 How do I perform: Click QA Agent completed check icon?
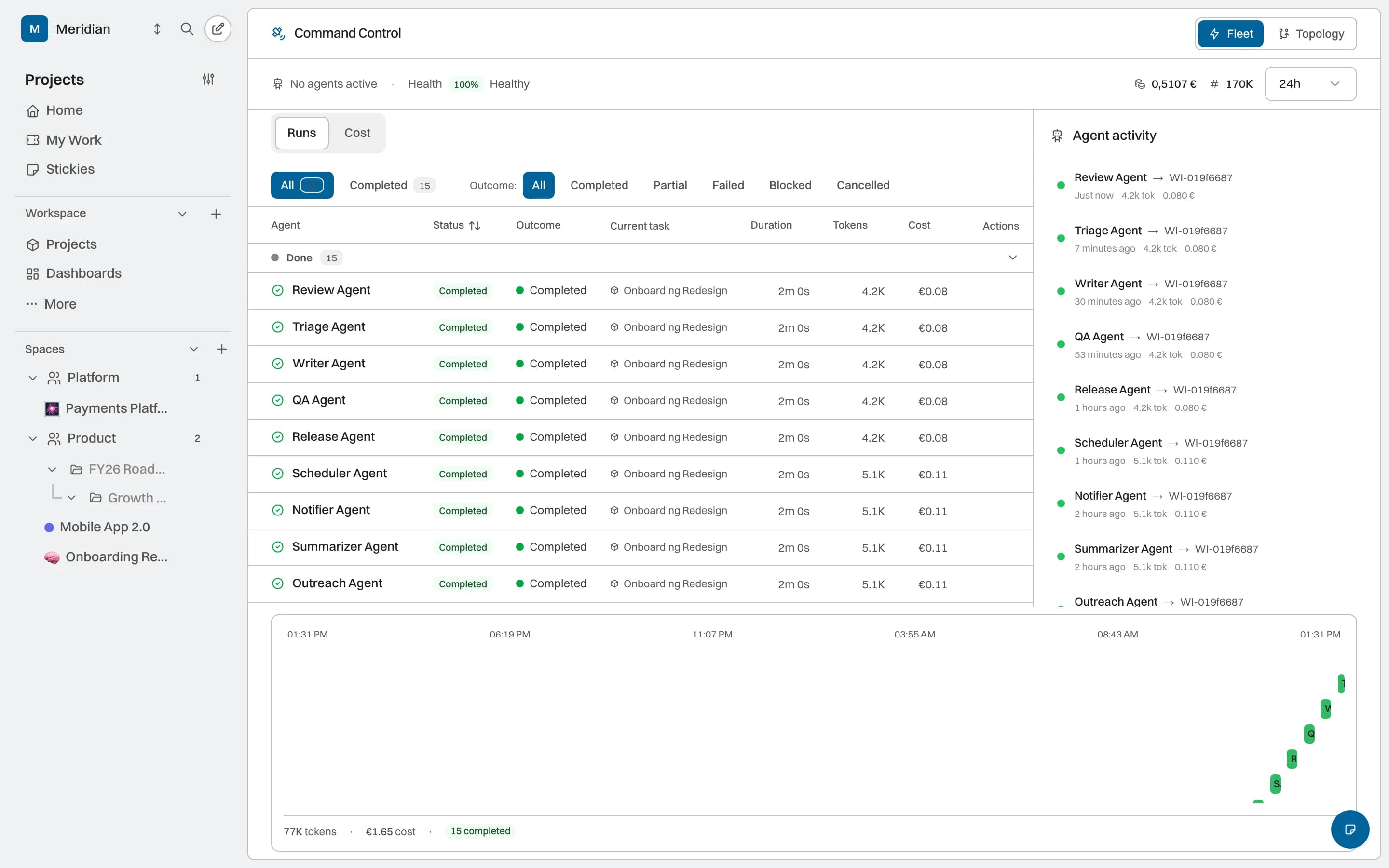(x=278, y=400)
